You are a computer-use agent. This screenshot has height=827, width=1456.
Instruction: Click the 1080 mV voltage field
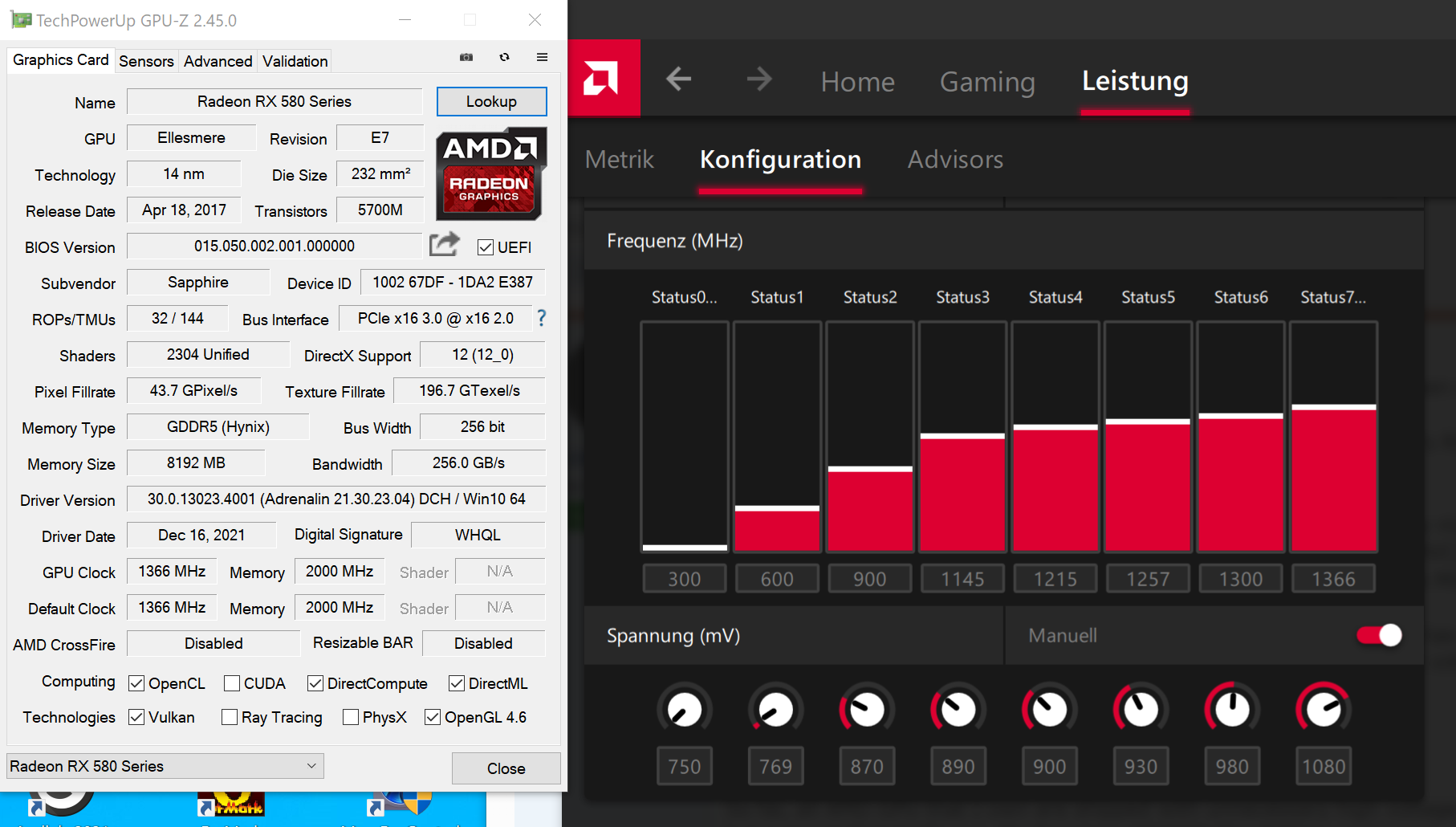click(x=1324, y=767)
